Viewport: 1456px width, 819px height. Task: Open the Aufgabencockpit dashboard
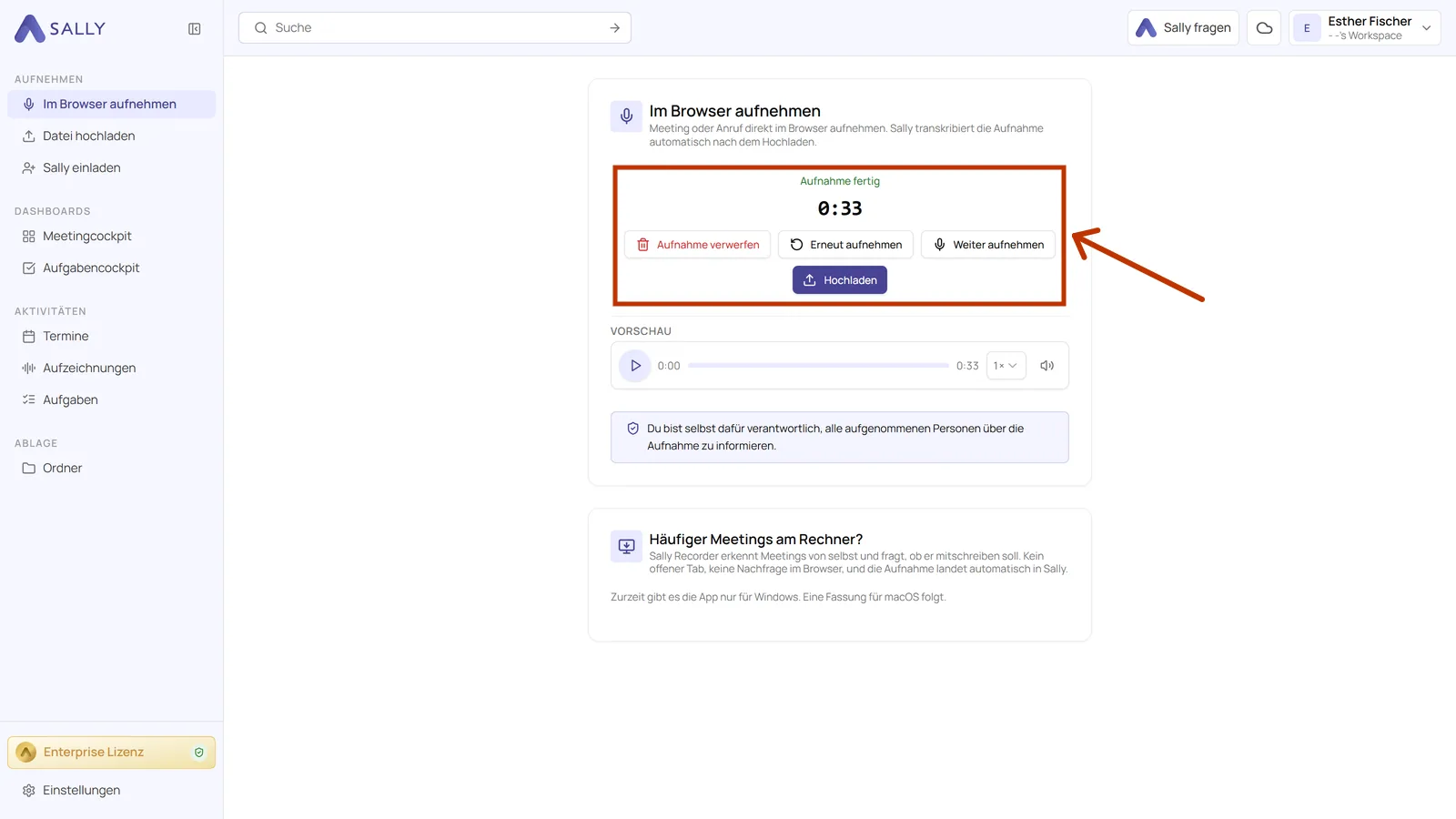111,268
